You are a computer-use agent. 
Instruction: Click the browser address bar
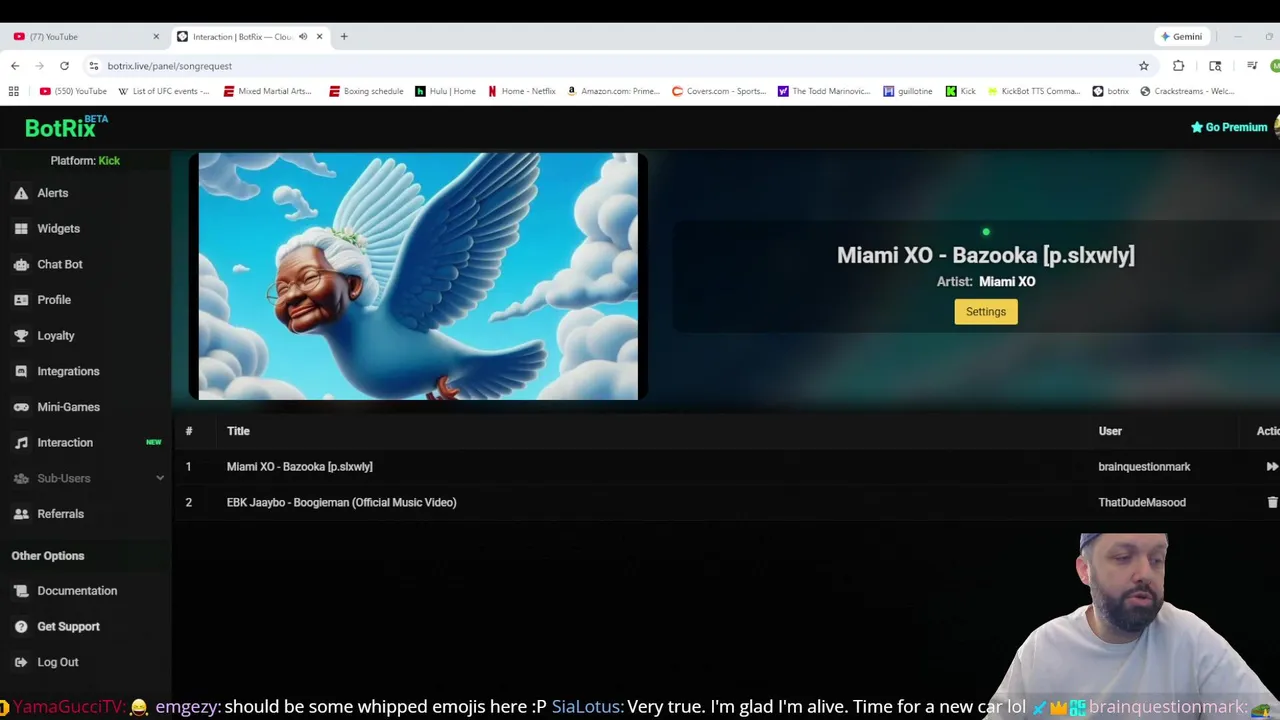(620, 66)
